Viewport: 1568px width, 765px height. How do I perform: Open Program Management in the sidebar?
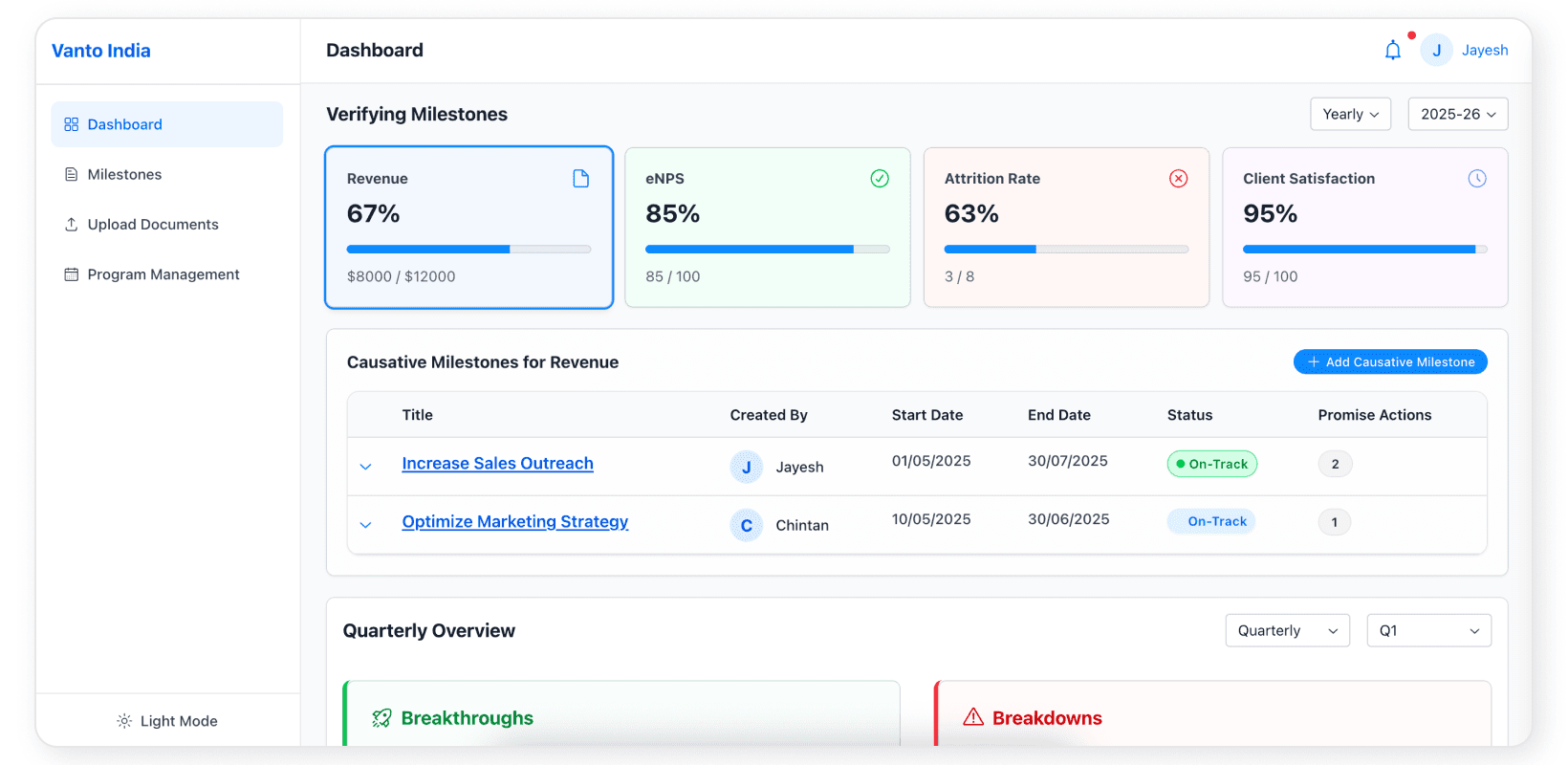[x=167, y=274]
